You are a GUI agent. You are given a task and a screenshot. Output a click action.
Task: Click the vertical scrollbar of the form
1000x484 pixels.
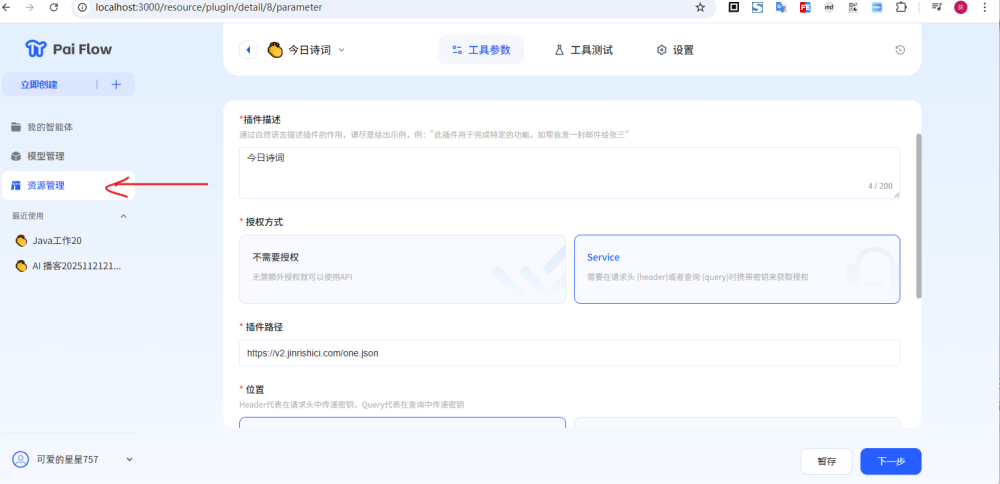pos(917,215)
